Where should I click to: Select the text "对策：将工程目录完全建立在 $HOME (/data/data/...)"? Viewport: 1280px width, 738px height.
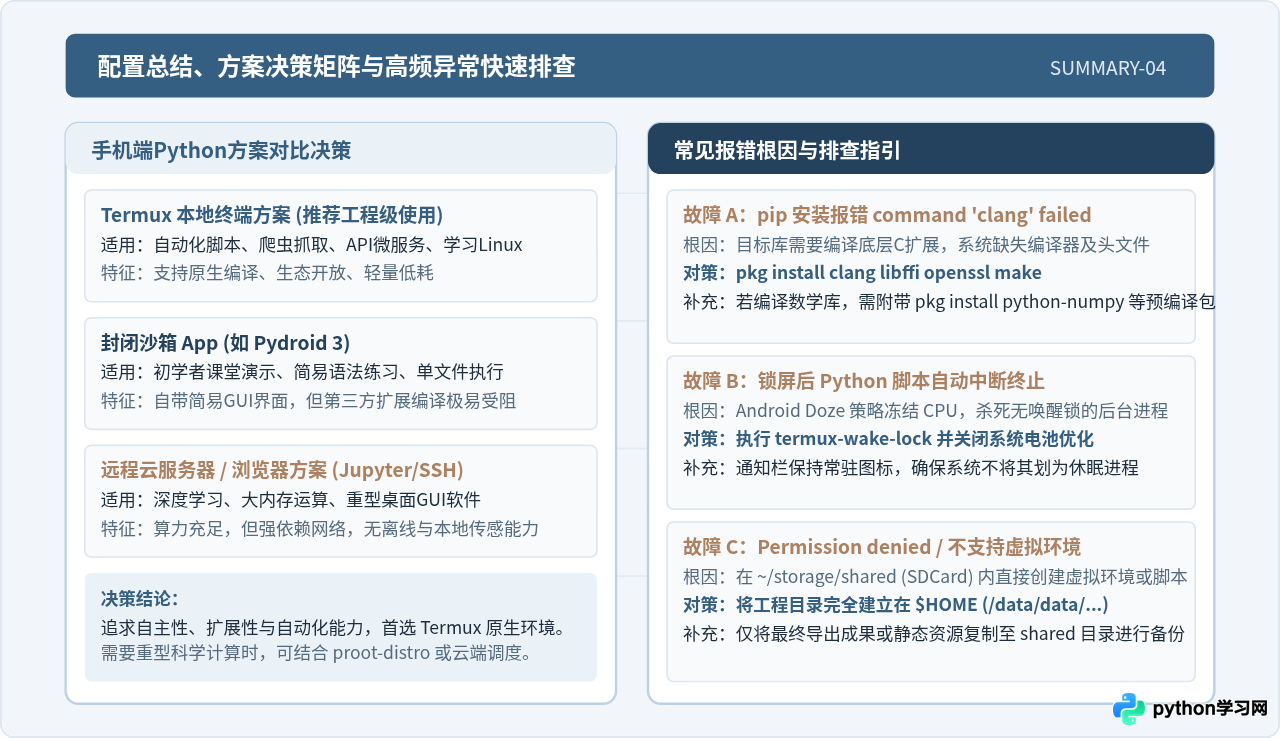tap(895, 604)
